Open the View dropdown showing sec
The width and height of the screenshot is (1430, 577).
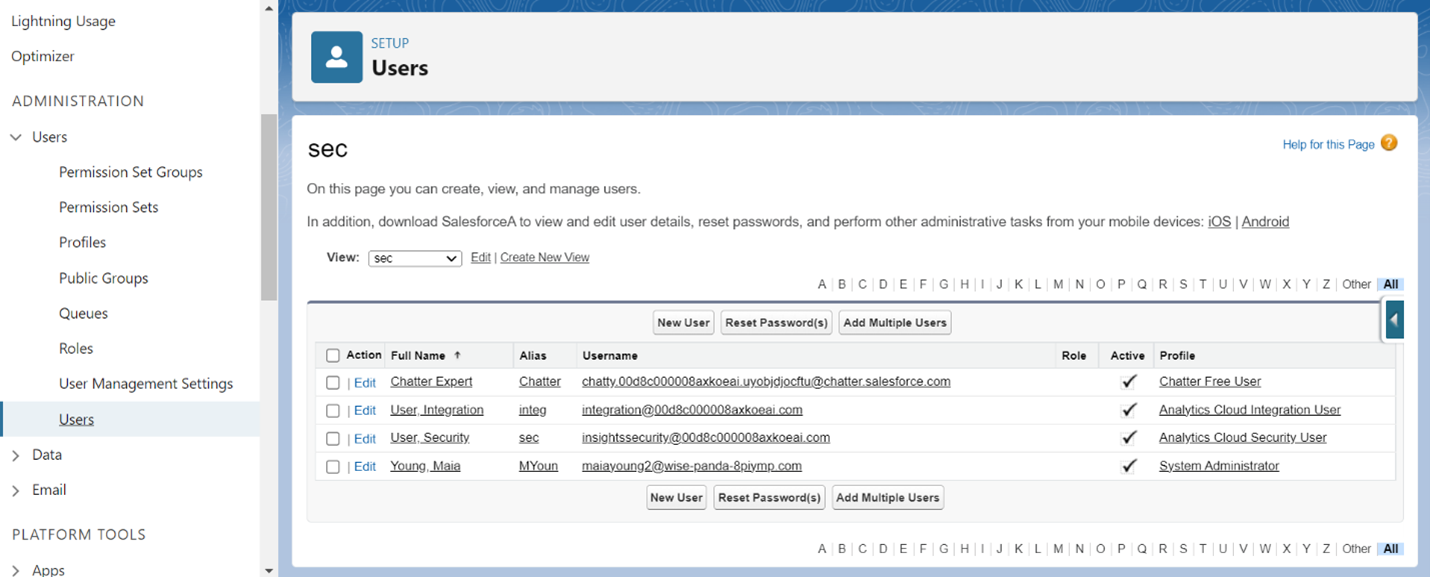(414, 258)
